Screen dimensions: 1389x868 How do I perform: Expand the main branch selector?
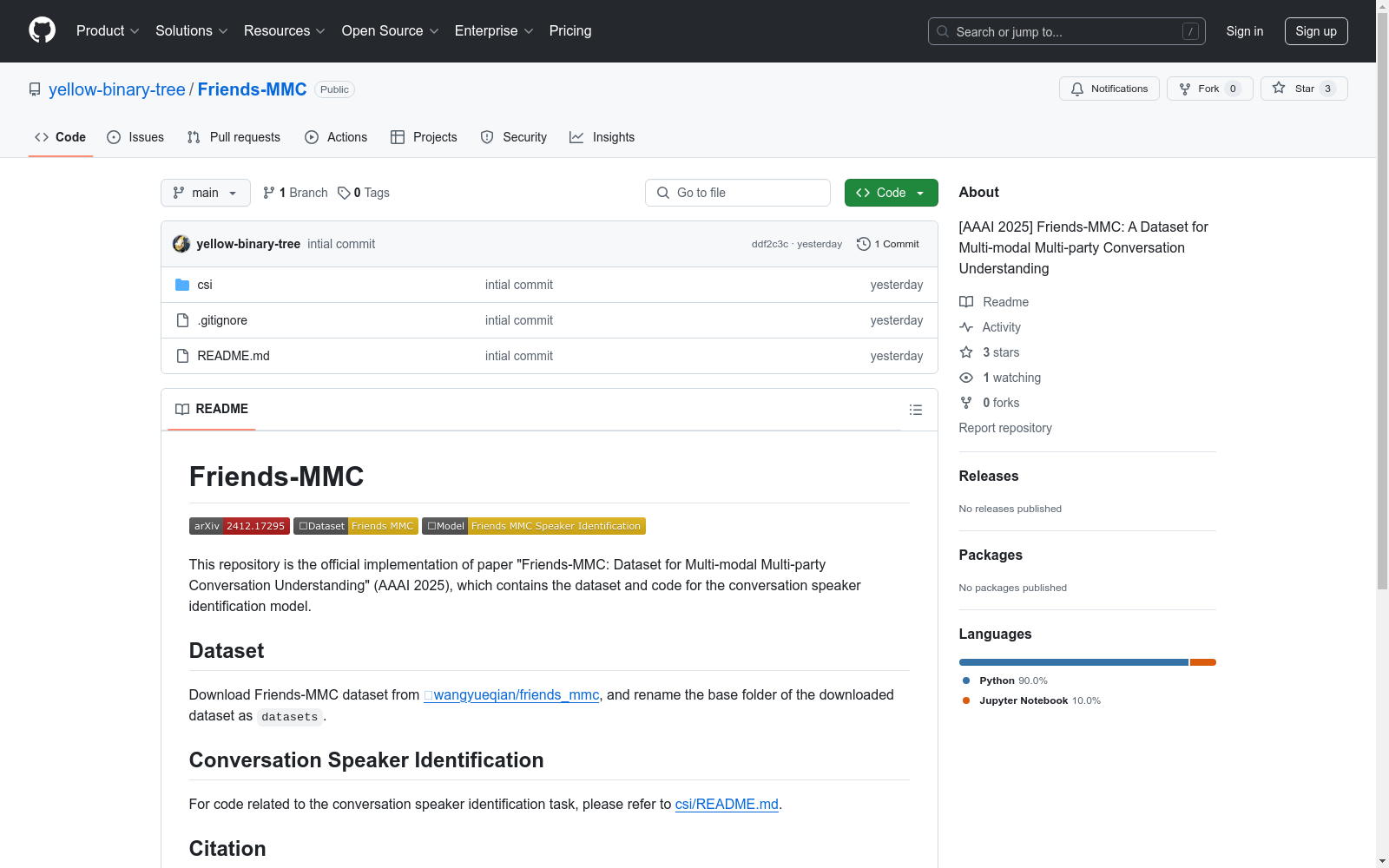(x=205, y=193)
